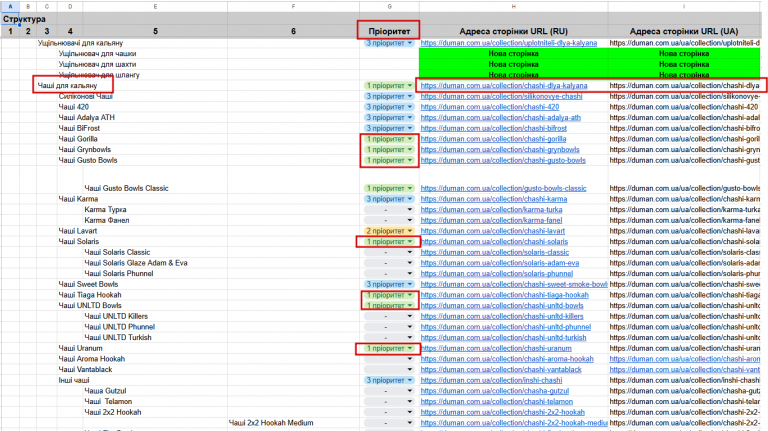Image resolution: width=768 pixels, height=431 pixels.
Task: Open the chashi-adalya-ath RU link
Action: (x=501, y=118)
